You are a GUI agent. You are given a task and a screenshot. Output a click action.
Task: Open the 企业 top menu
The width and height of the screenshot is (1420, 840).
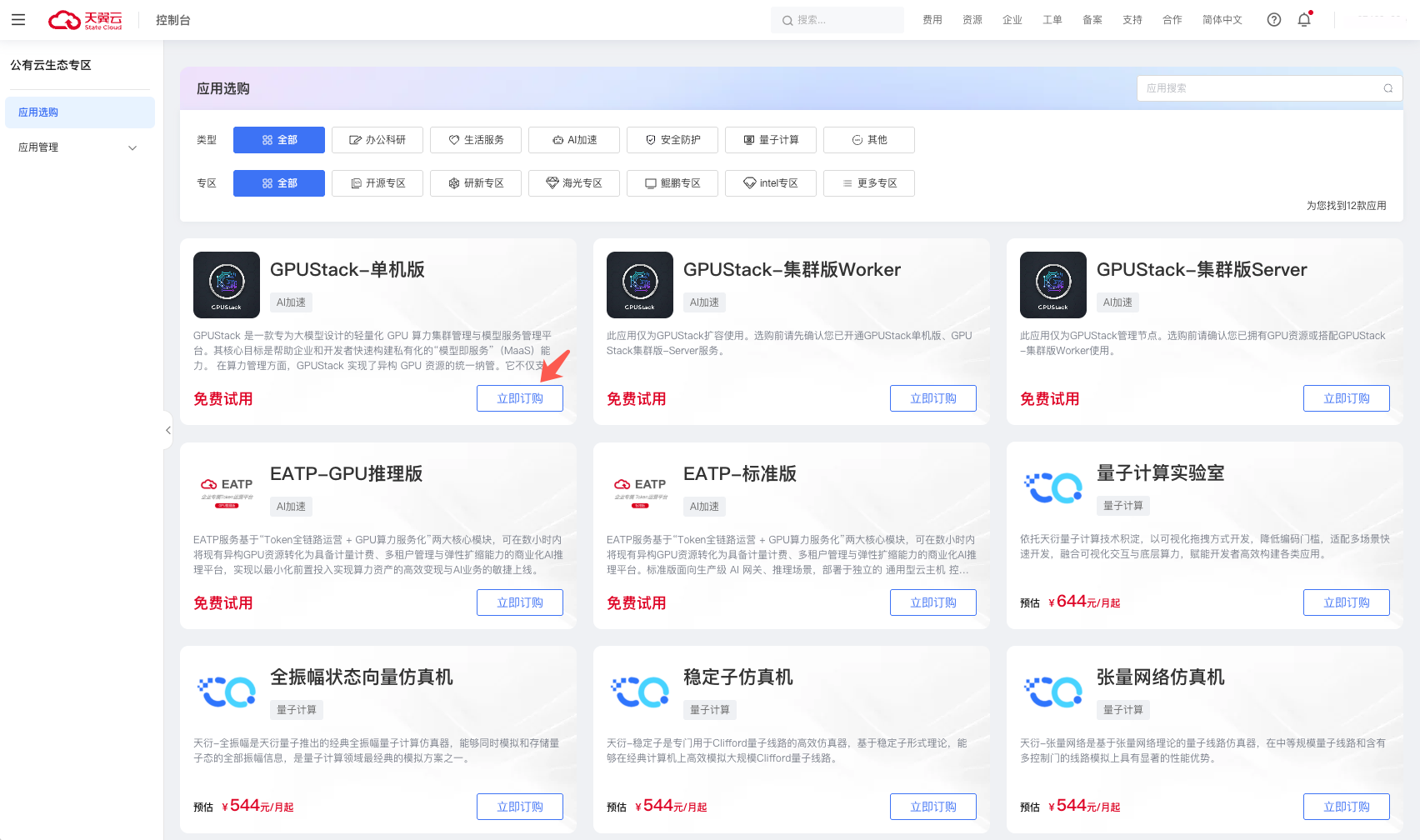pos(1012,20)
